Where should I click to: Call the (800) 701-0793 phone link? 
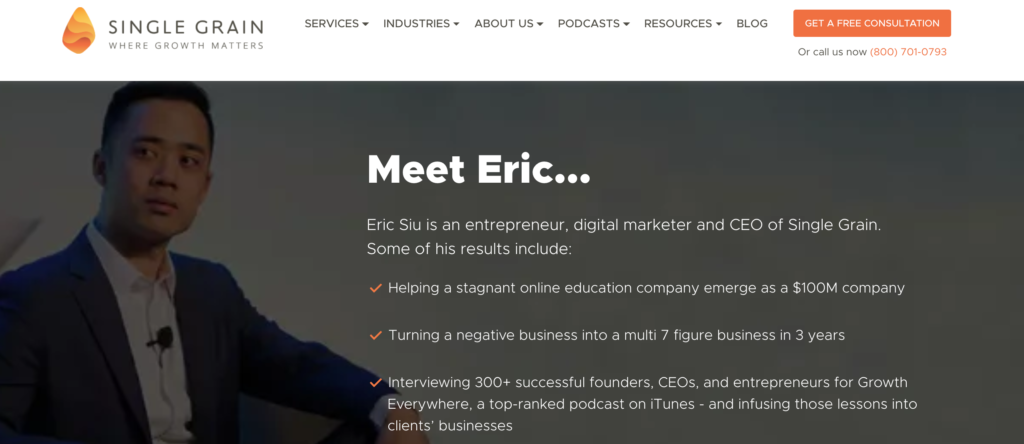908,52
